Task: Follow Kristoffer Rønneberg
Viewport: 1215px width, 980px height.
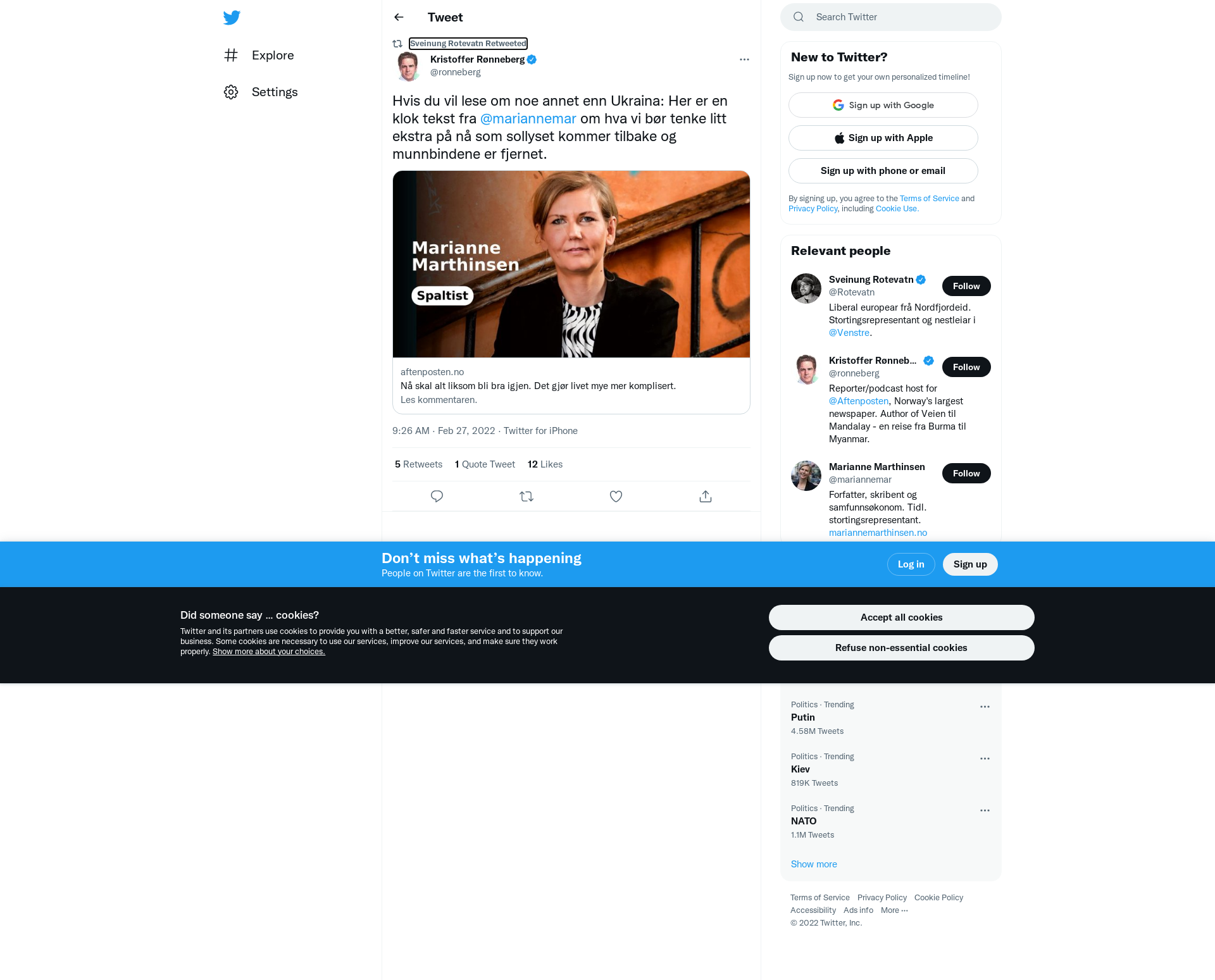Action: pos(966,367)
